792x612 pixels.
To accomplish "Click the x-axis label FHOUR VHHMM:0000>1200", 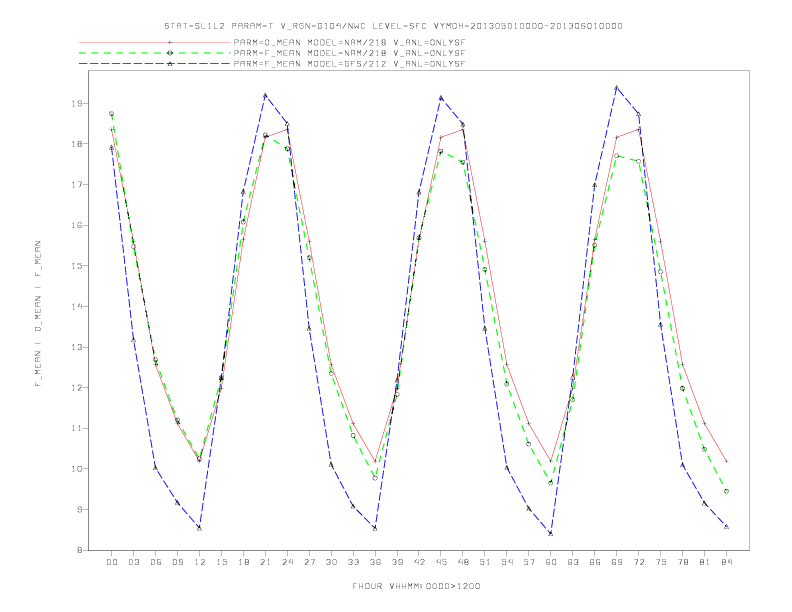I will click(x=416, y=586).
